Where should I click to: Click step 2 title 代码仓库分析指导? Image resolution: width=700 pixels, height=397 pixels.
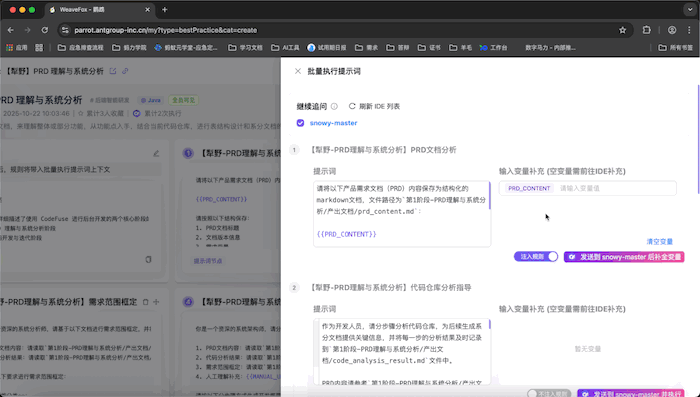[390, 288]
